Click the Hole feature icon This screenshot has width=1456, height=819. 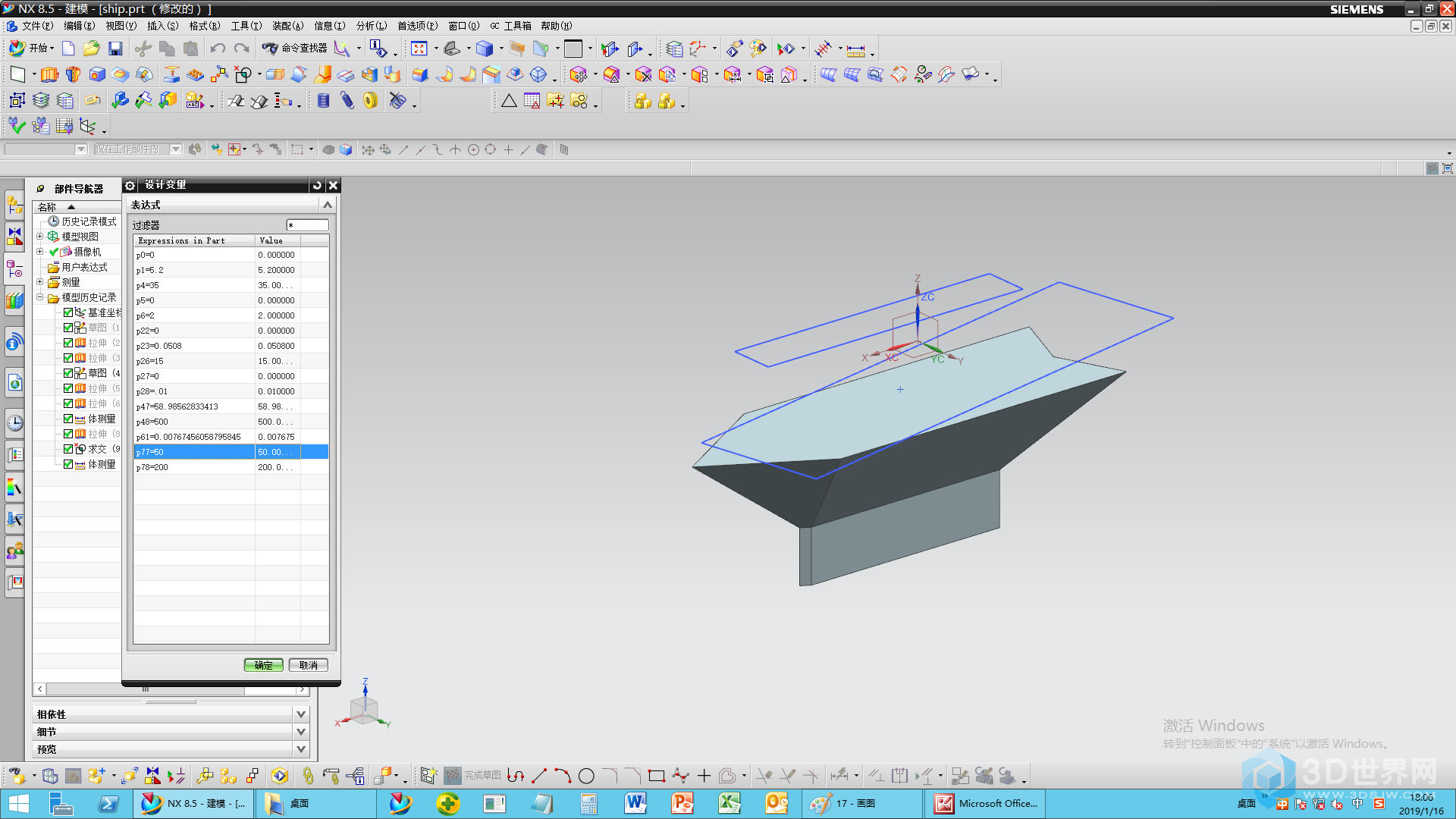pyautogui.click(x=97, y=75)
